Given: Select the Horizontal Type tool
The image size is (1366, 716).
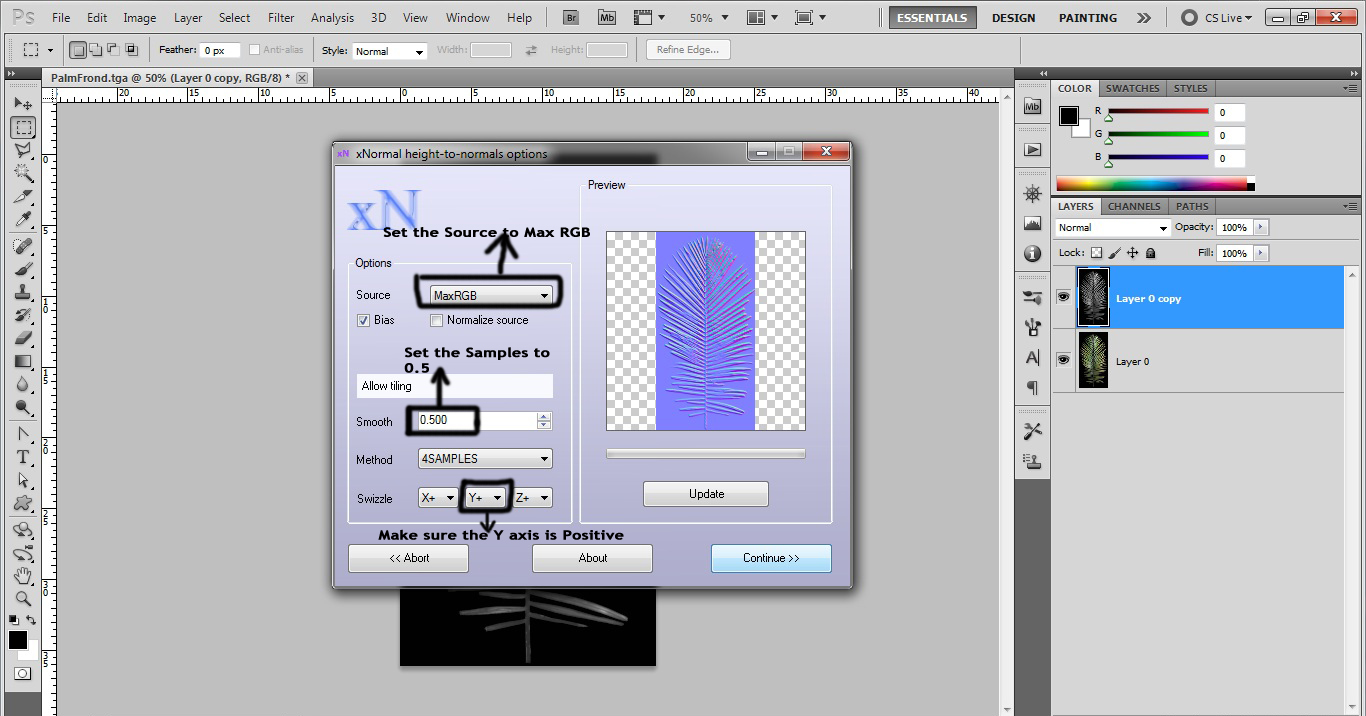Looking at the screenshot, I should 23,457.
